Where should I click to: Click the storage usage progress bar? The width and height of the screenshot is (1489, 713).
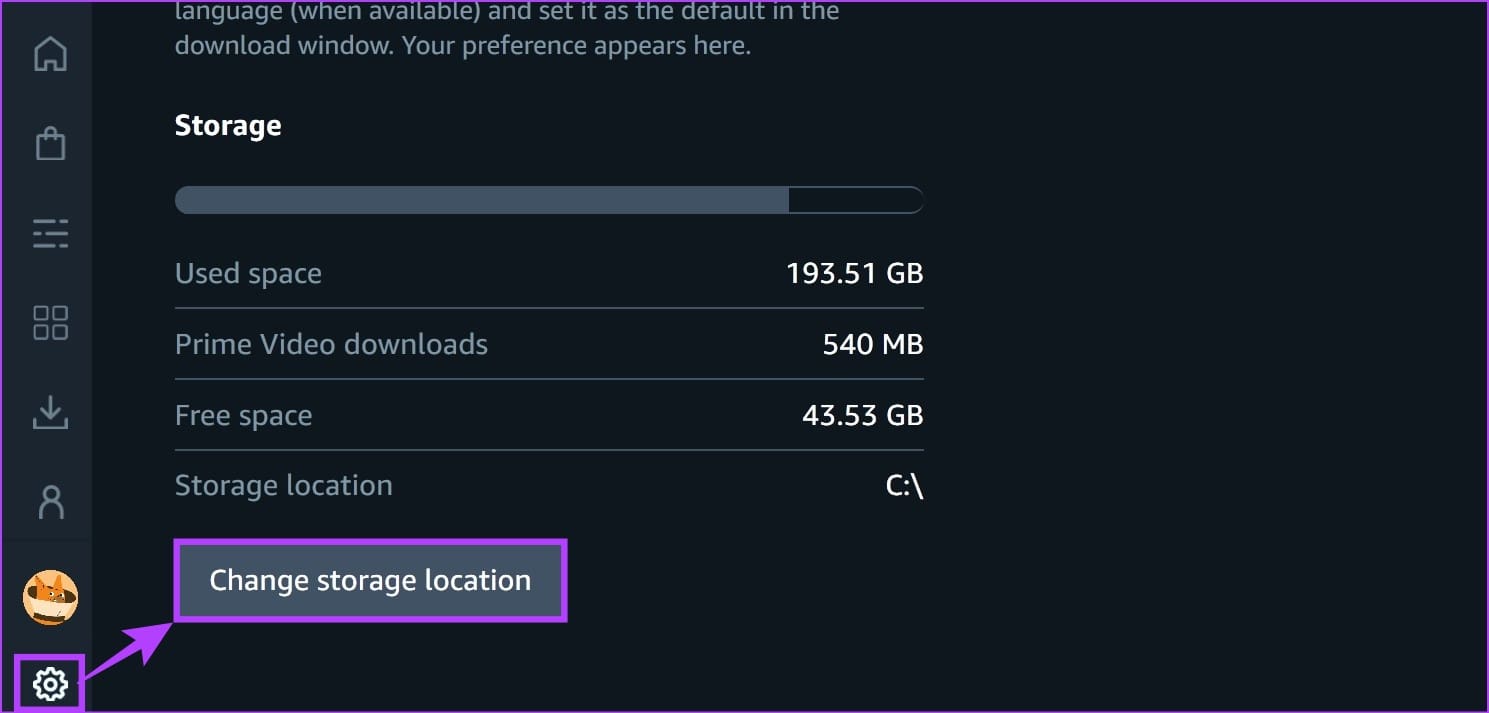(x=549, y=200)
